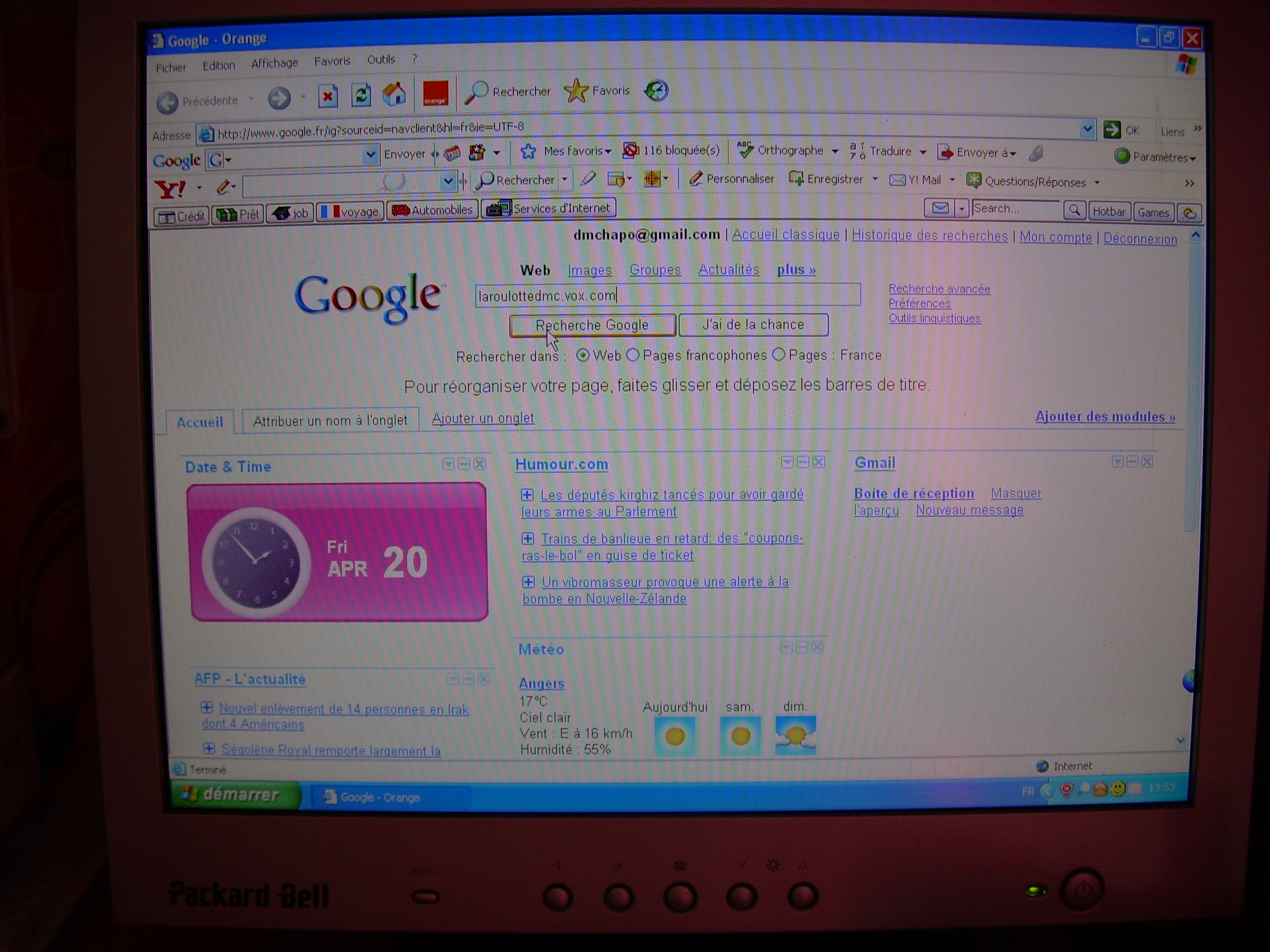Click the Y! Mail envelope icon

tap(897, 180)
